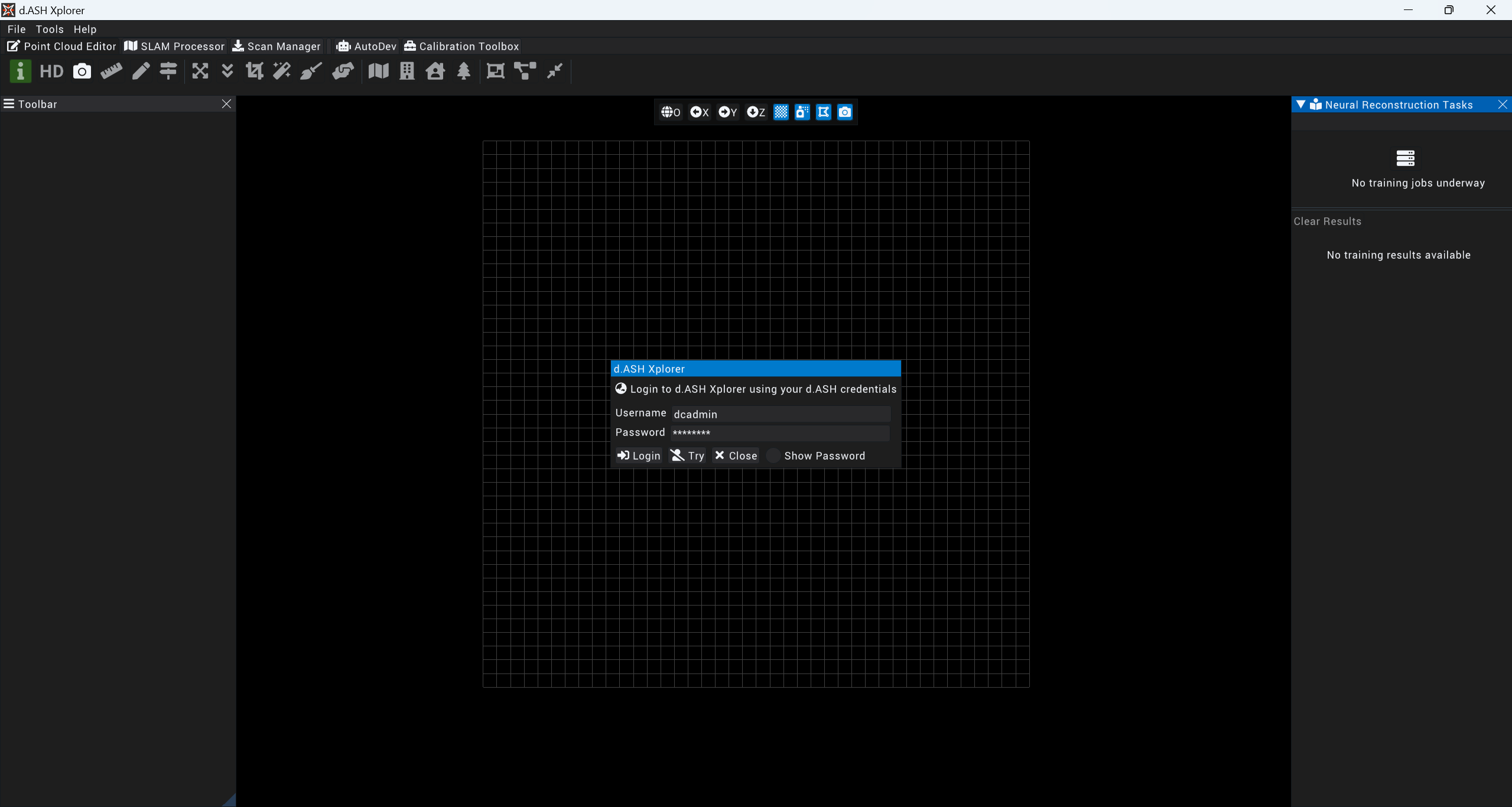Select the broom clean tool
The image size is (1512, 807).
tap(311, 71)
